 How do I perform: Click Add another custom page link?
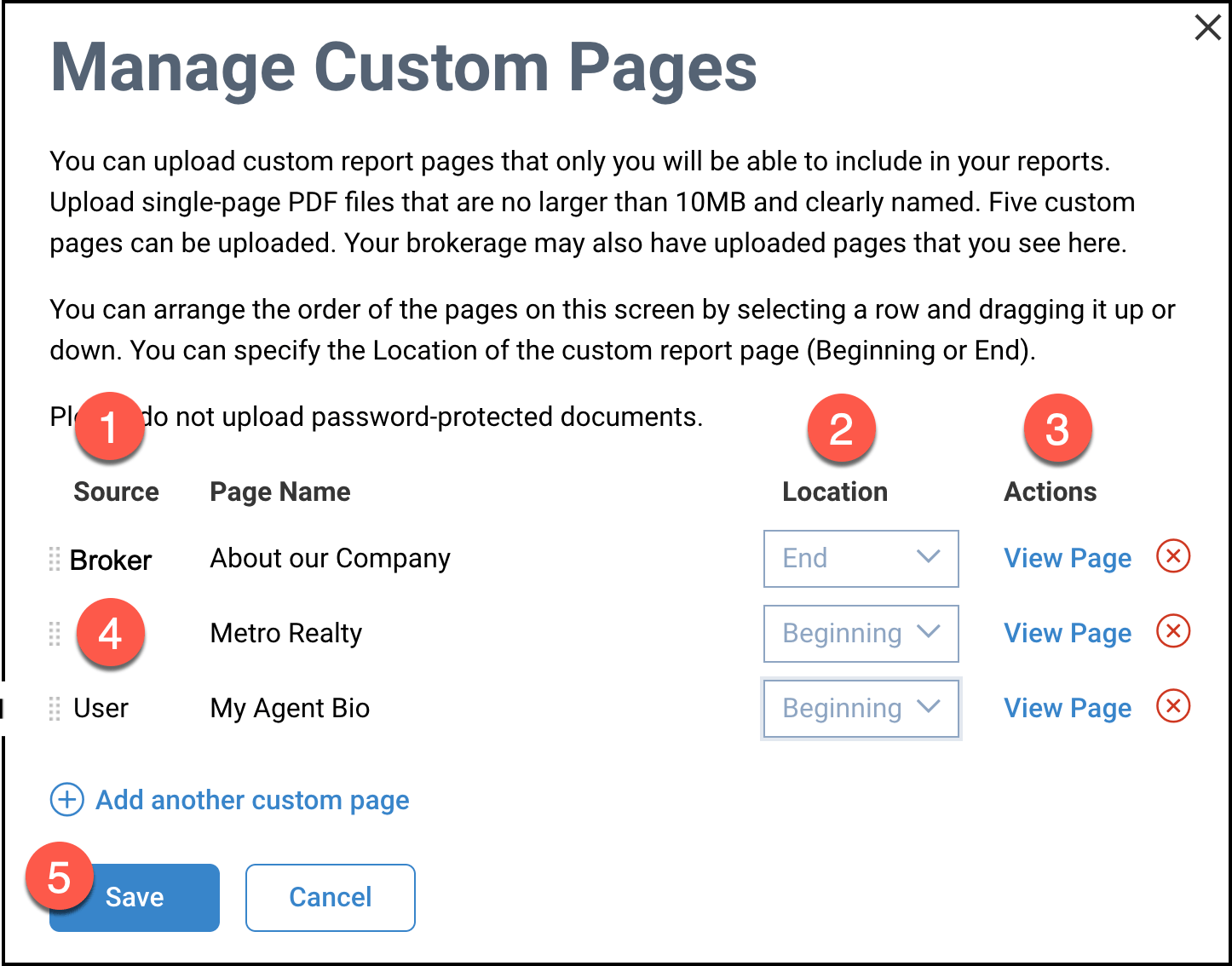(252, 801)
